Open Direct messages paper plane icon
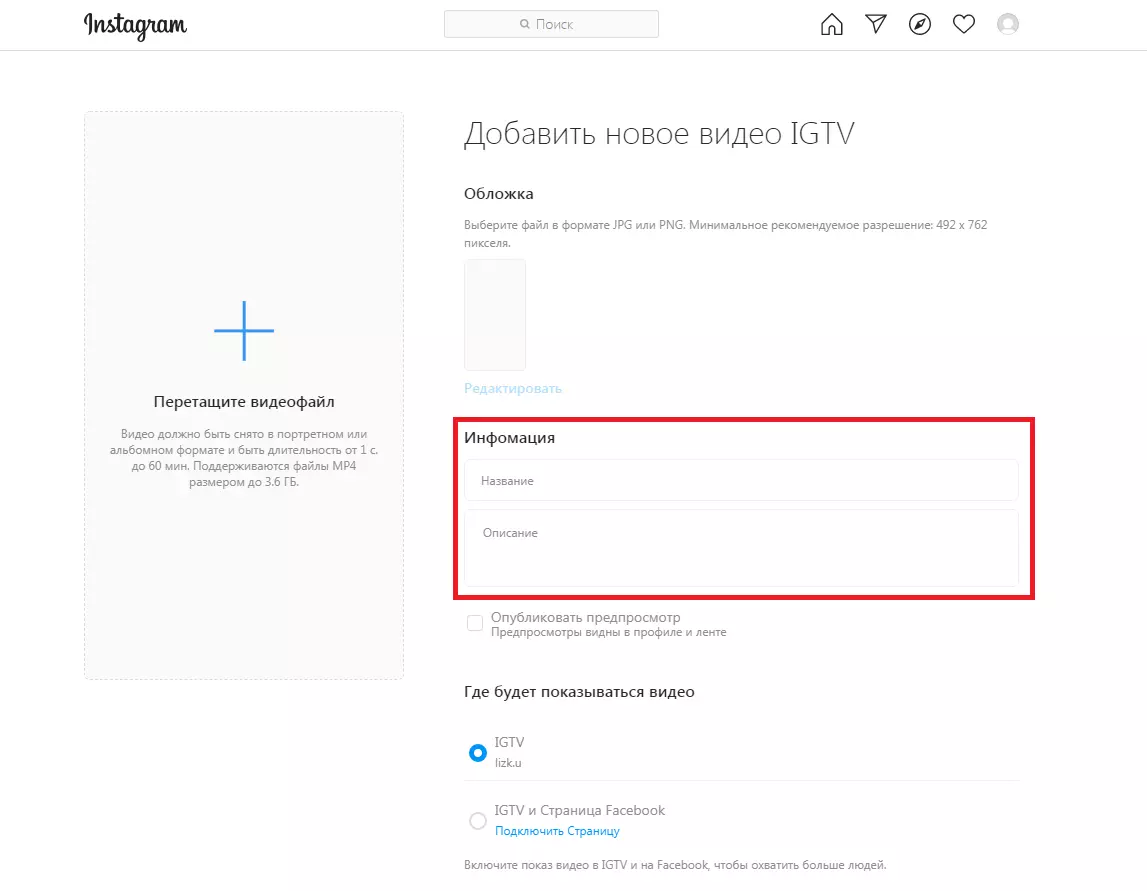1147x891 pixels. coord(876,24)
